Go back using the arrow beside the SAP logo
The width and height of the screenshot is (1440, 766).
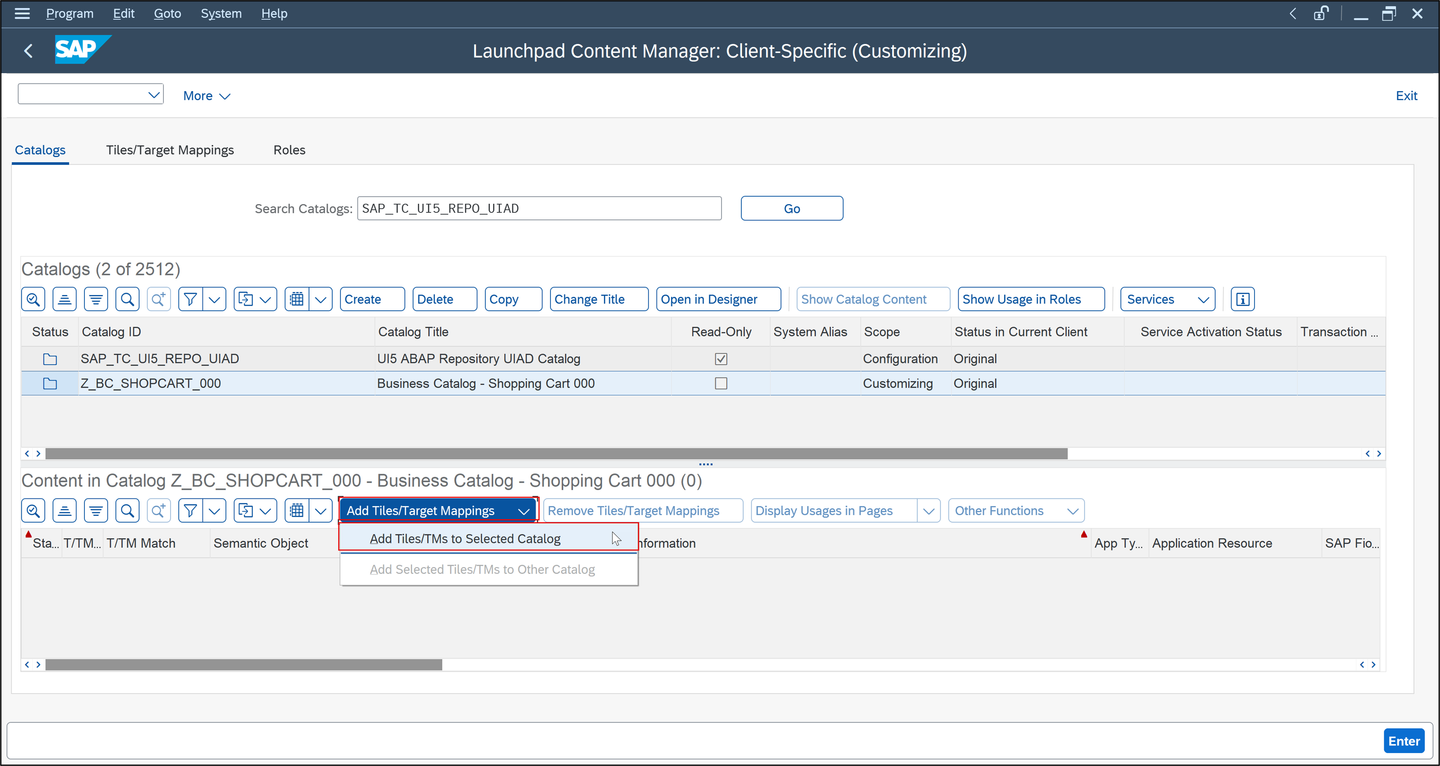(x=28, y=51)
